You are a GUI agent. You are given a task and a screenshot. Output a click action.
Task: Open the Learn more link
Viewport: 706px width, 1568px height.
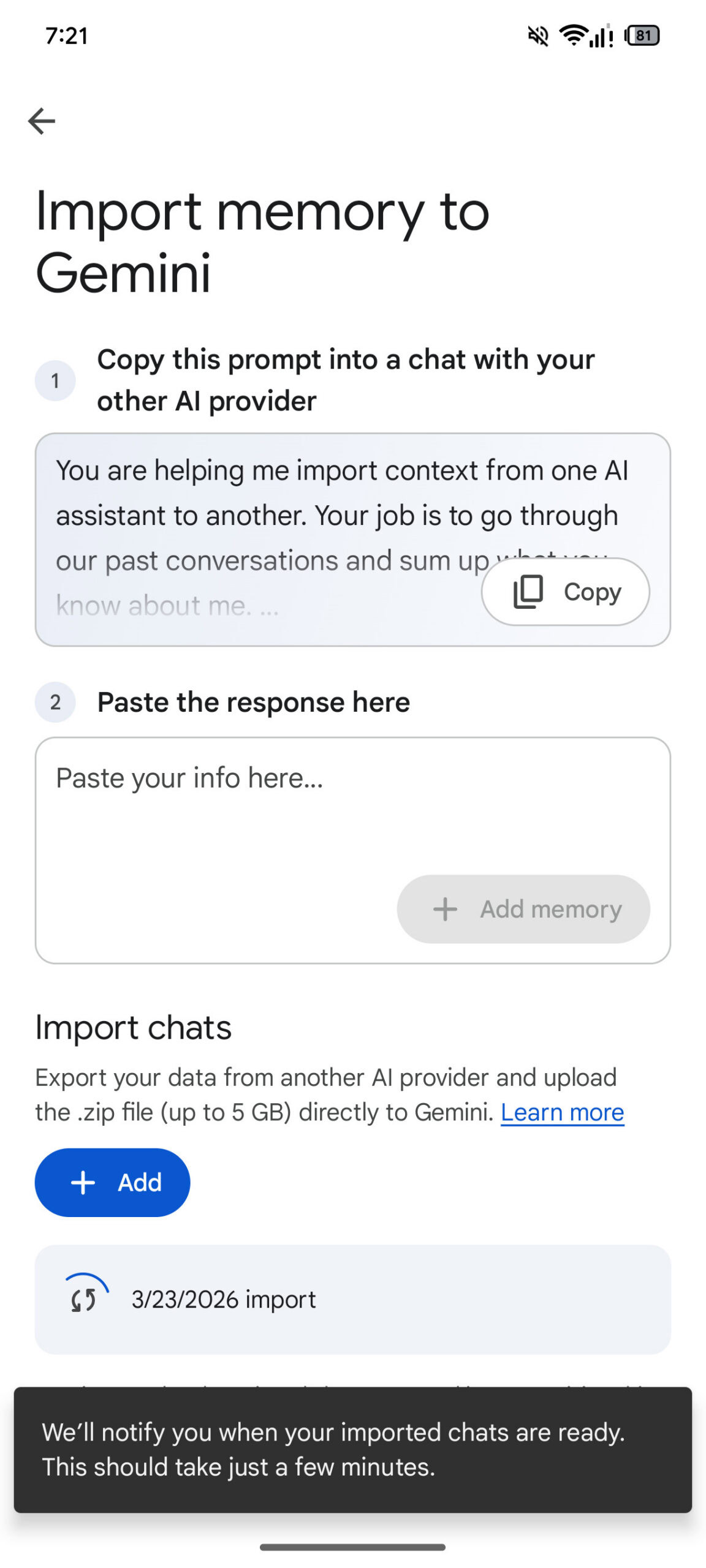(561, 1112)
